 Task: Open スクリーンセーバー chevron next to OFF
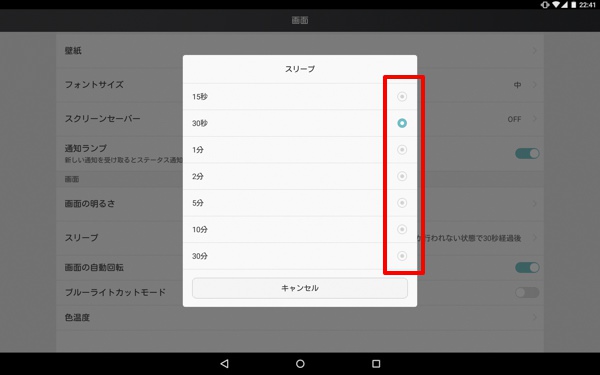[535, 119]
